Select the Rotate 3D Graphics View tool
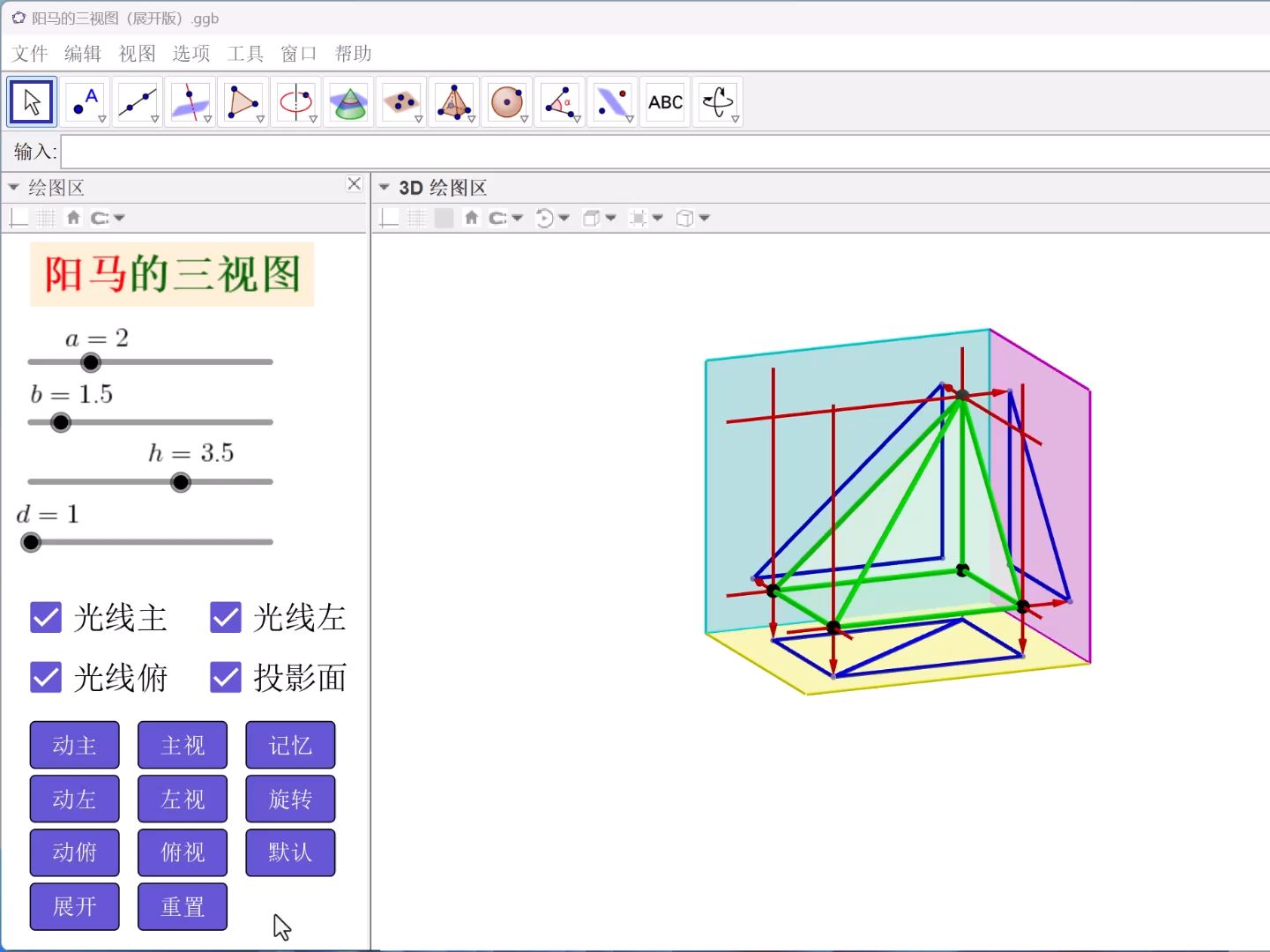The image size is (1270, 952). point(718,102)
